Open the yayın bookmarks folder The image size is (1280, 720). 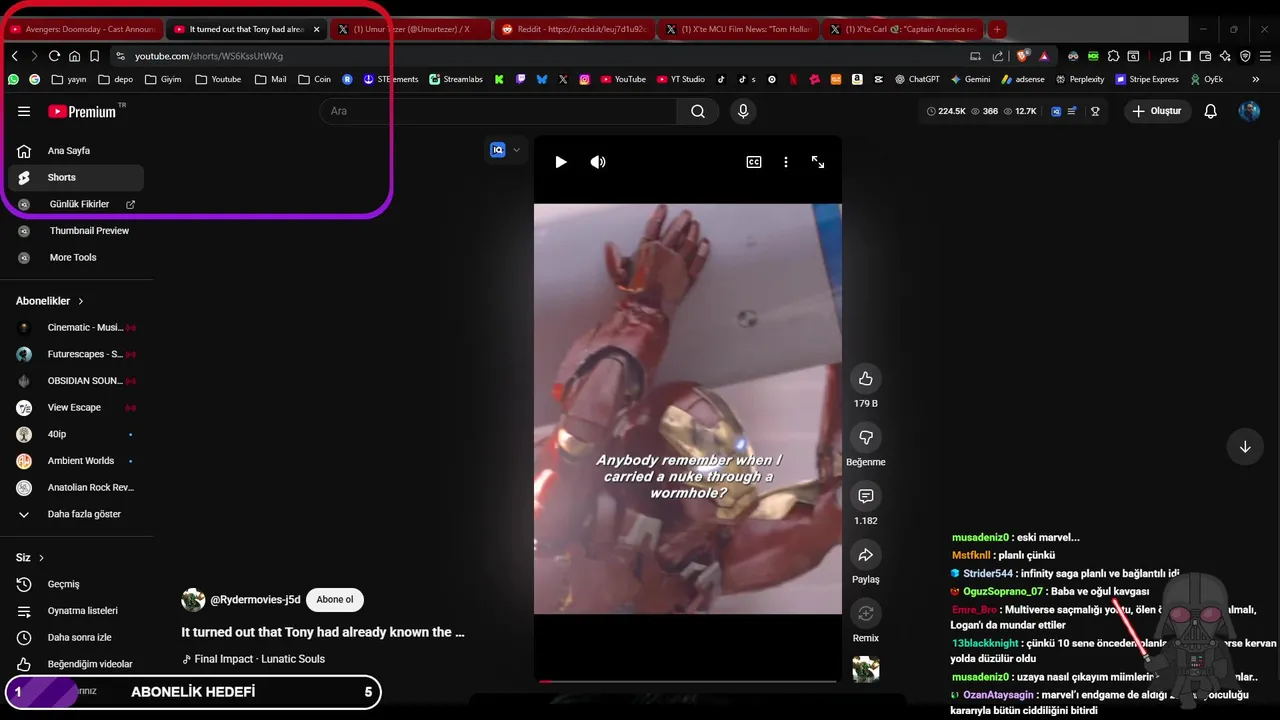coord(69,79)
